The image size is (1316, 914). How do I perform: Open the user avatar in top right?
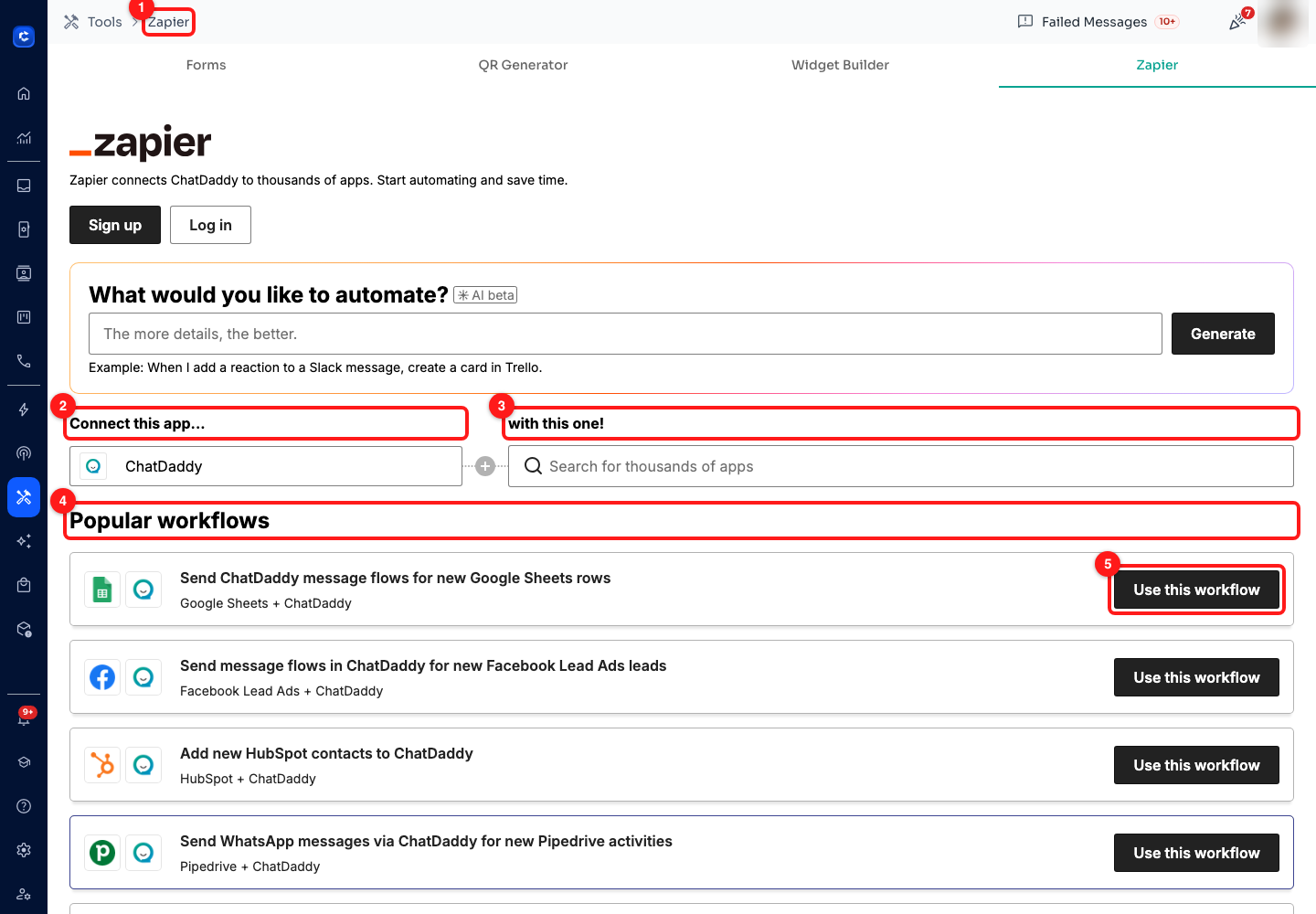[1283, 22]
